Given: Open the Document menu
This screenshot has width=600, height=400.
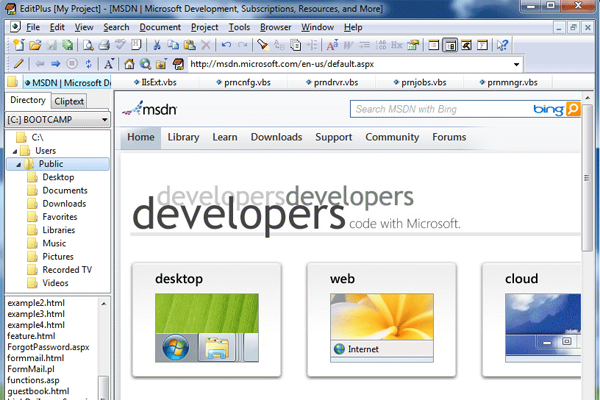Looking at the screenshot, I should click(160, 27).
